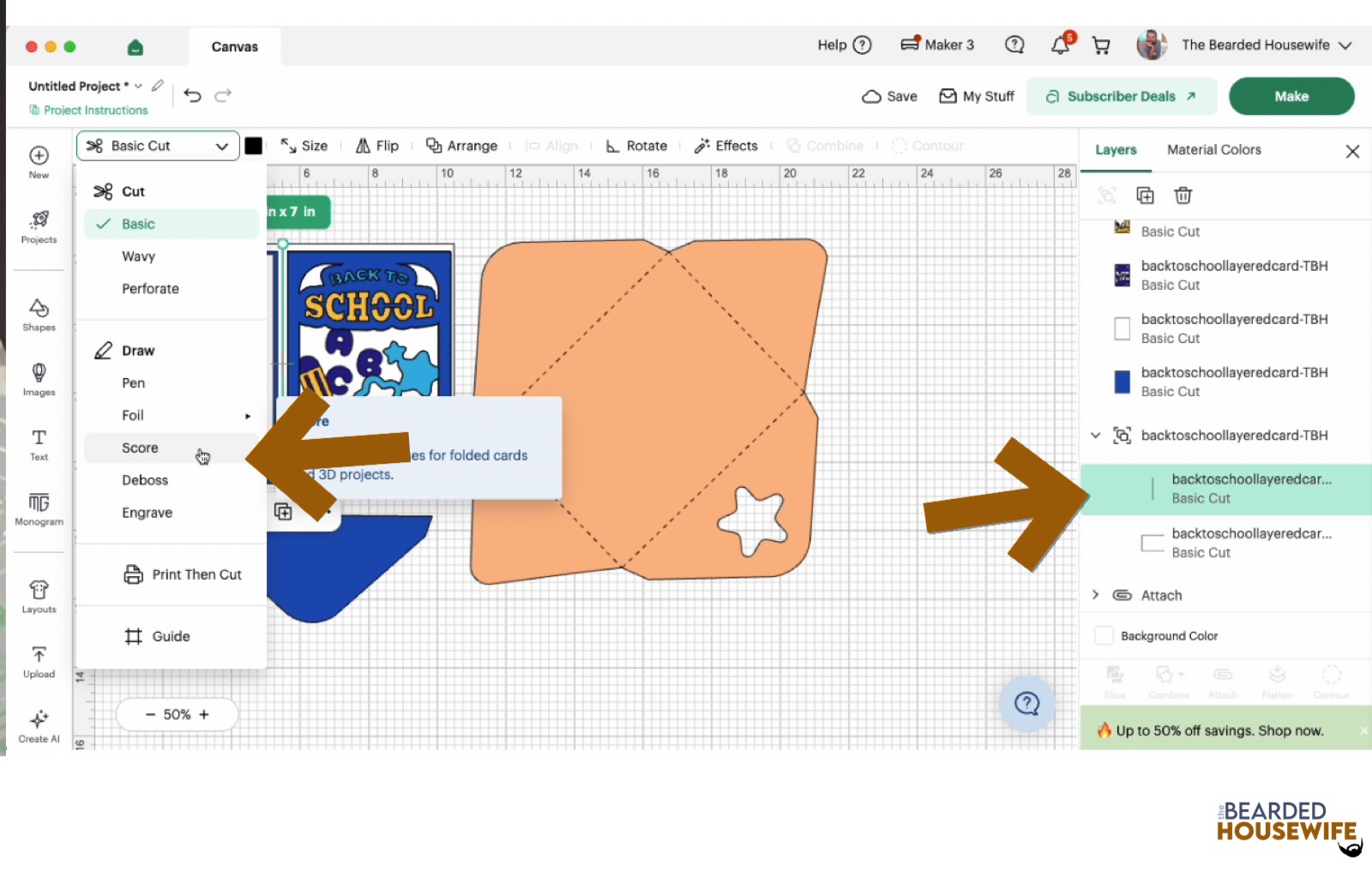This screenshot has width=1372, height=872.
Task: Click the Redo arrow
Action: tap(223, 95)
